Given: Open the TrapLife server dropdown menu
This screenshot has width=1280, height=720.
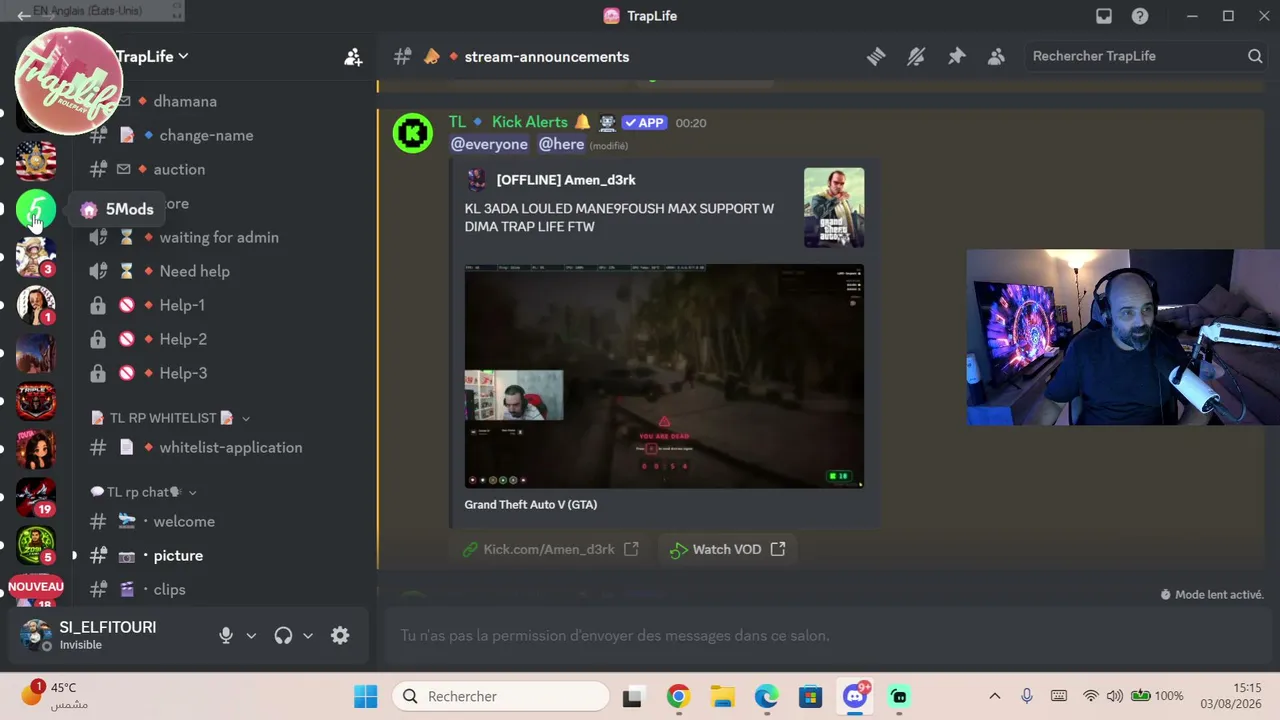Looking at the screenshot, I should pyautogui.click(x=152, y=57).
